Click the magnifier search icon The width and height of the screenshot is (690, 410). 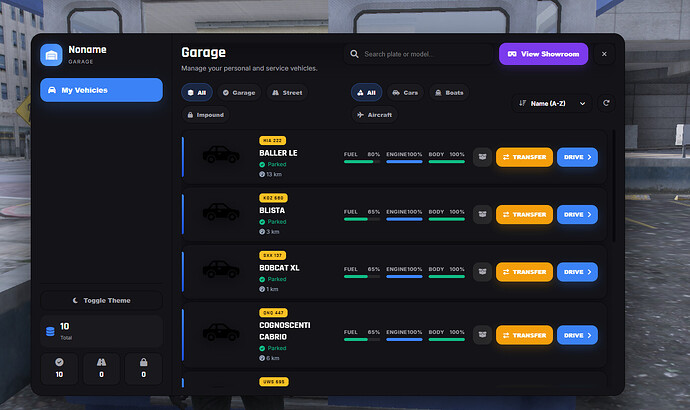click(x=354, y=54)
